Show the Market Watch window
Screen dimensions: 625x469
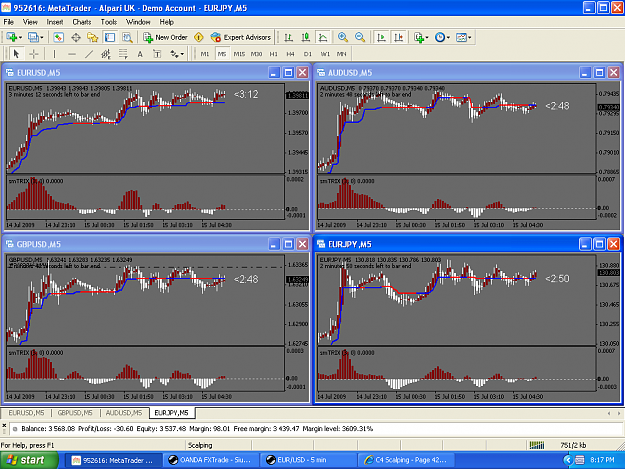tap(58, 37)
